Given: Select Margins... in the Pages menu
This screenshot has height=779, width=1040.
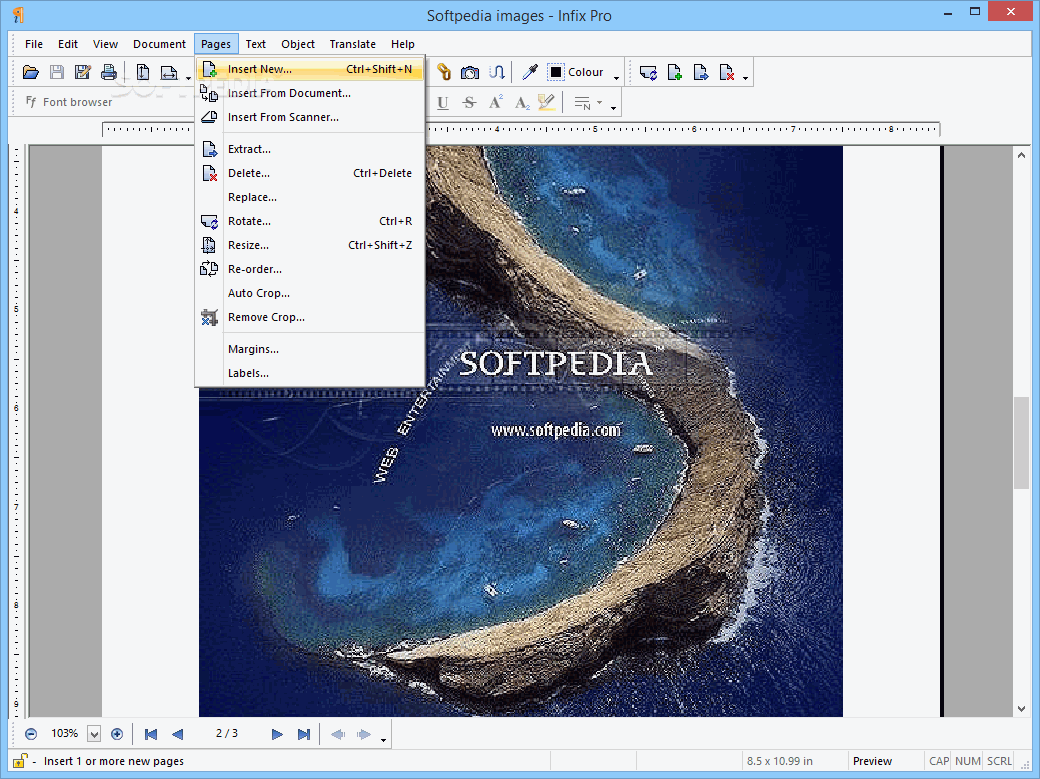Looking at the screenshot, I should coord(310,349).
